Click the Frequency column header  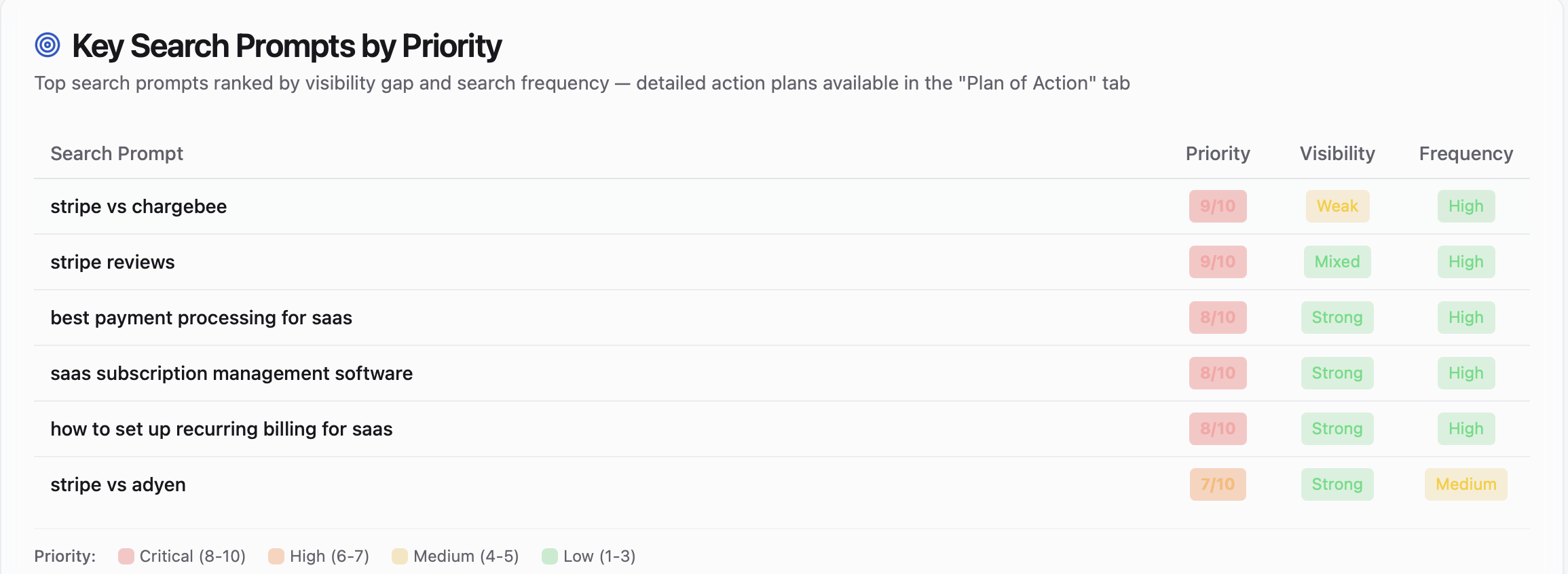(x=1466, y=153)
